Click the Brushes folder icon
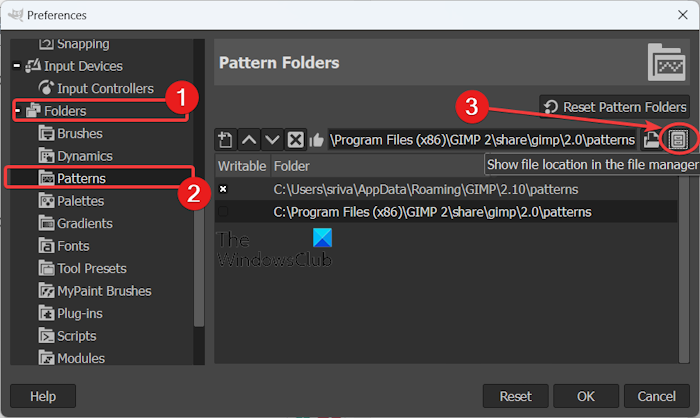Screen dimensions: 700x418 coord(46,134)
